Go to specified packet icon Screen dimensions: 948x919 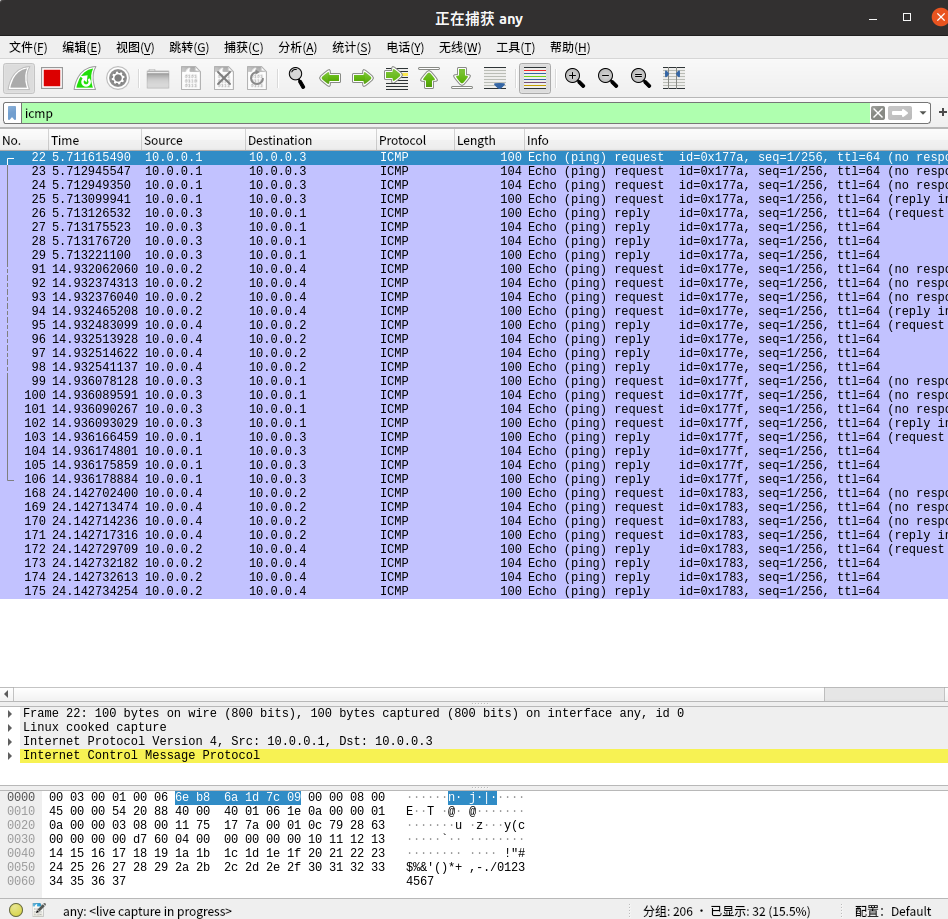click(396, 79)
